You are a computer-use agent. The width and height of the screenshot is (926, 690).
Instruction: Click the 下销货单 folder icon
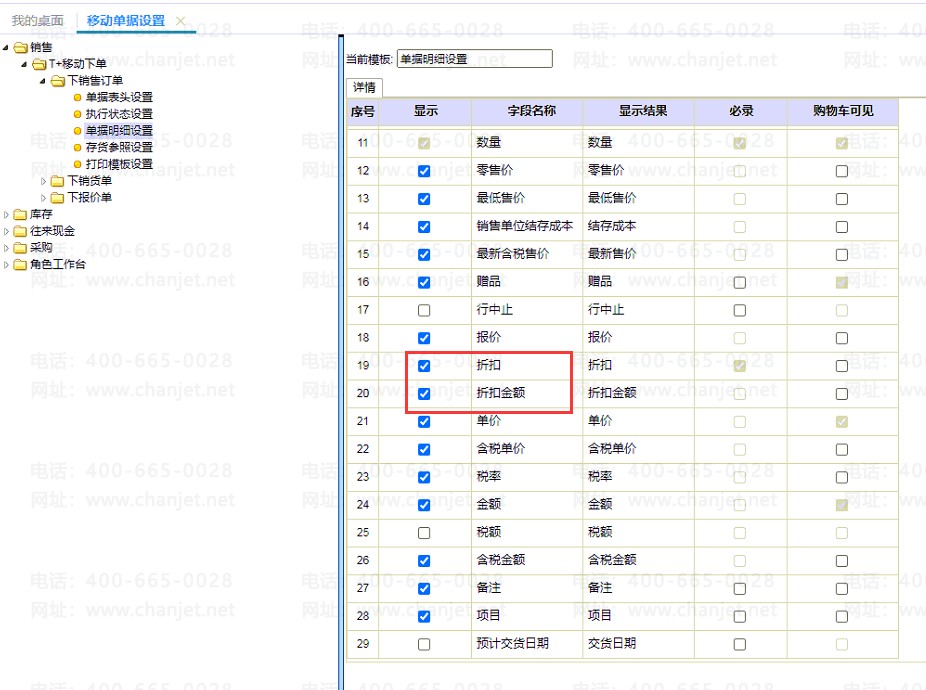click(57, 181)
